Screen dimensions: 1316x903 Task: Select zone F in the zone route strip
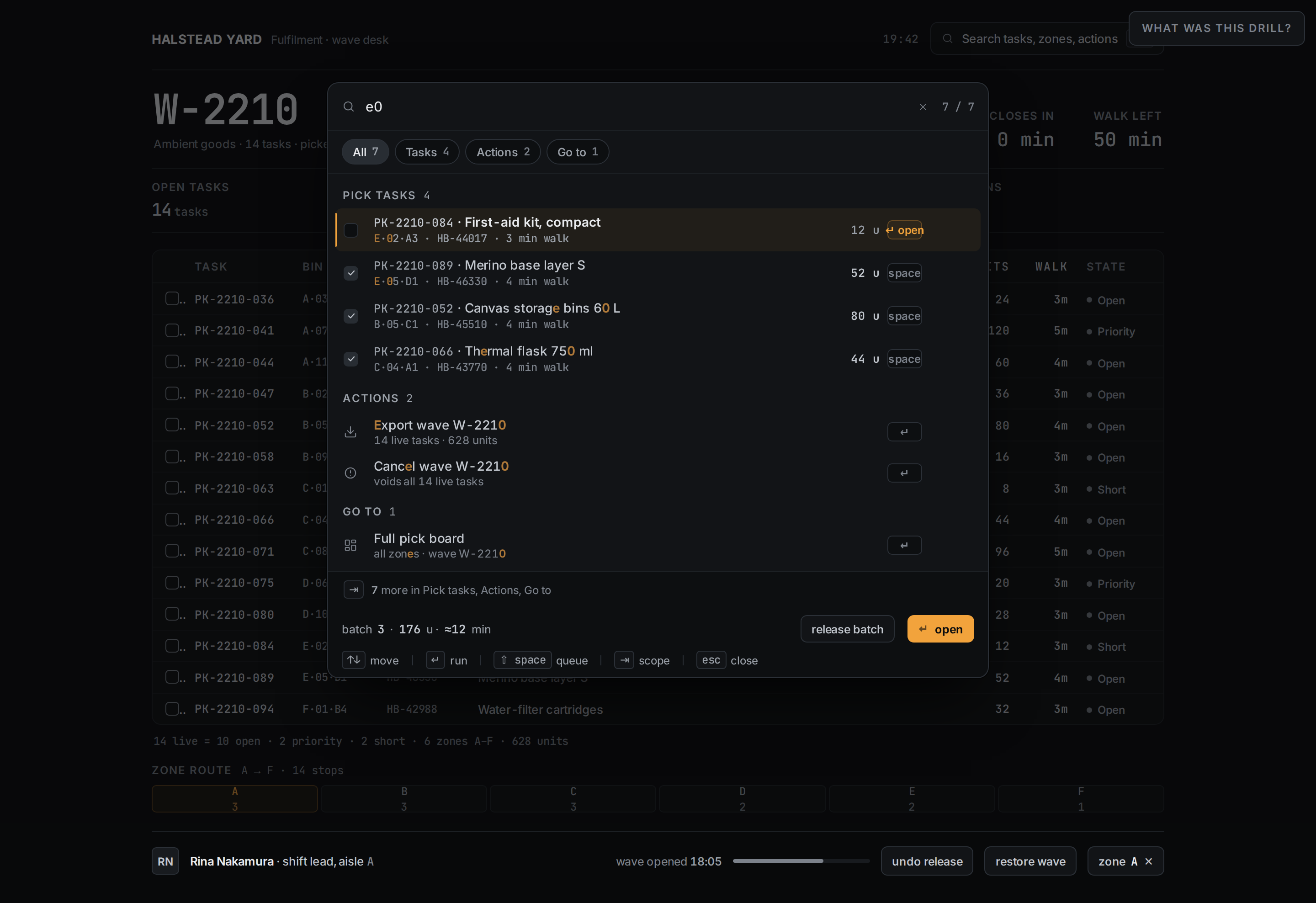pos(1080,799)
